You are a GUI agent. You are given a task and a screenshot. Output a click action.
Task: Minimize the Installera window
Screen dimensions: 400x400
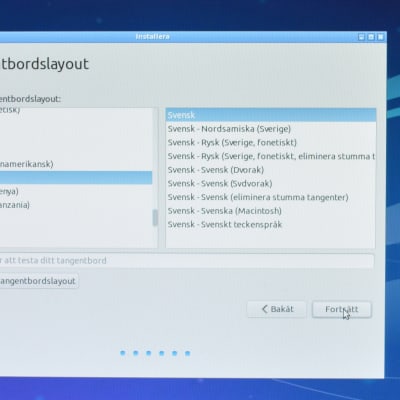point(362,37)
